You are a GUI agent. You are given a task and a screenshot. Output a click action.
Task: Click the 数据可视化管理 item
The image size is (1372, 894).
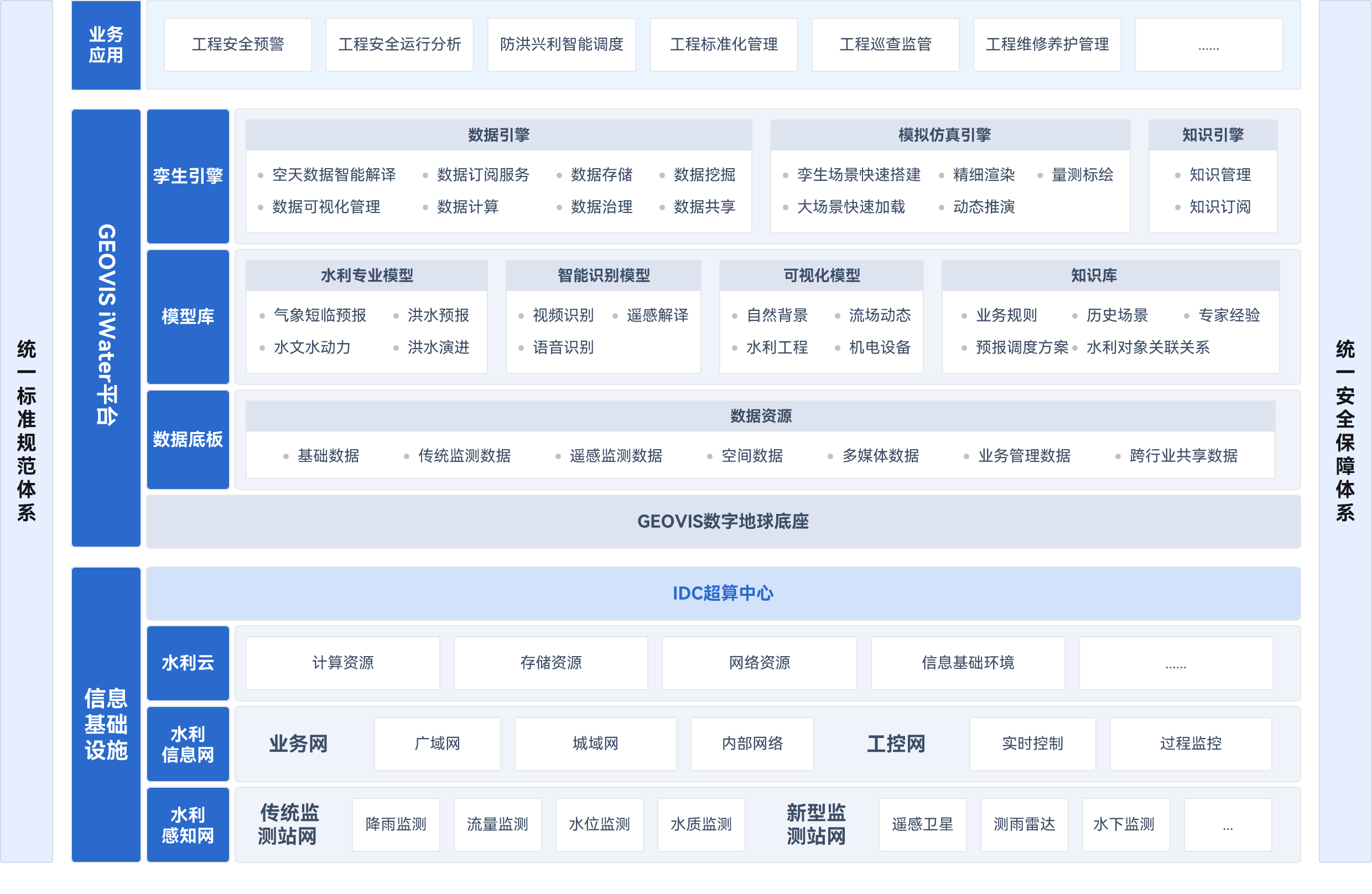(326, 207)
